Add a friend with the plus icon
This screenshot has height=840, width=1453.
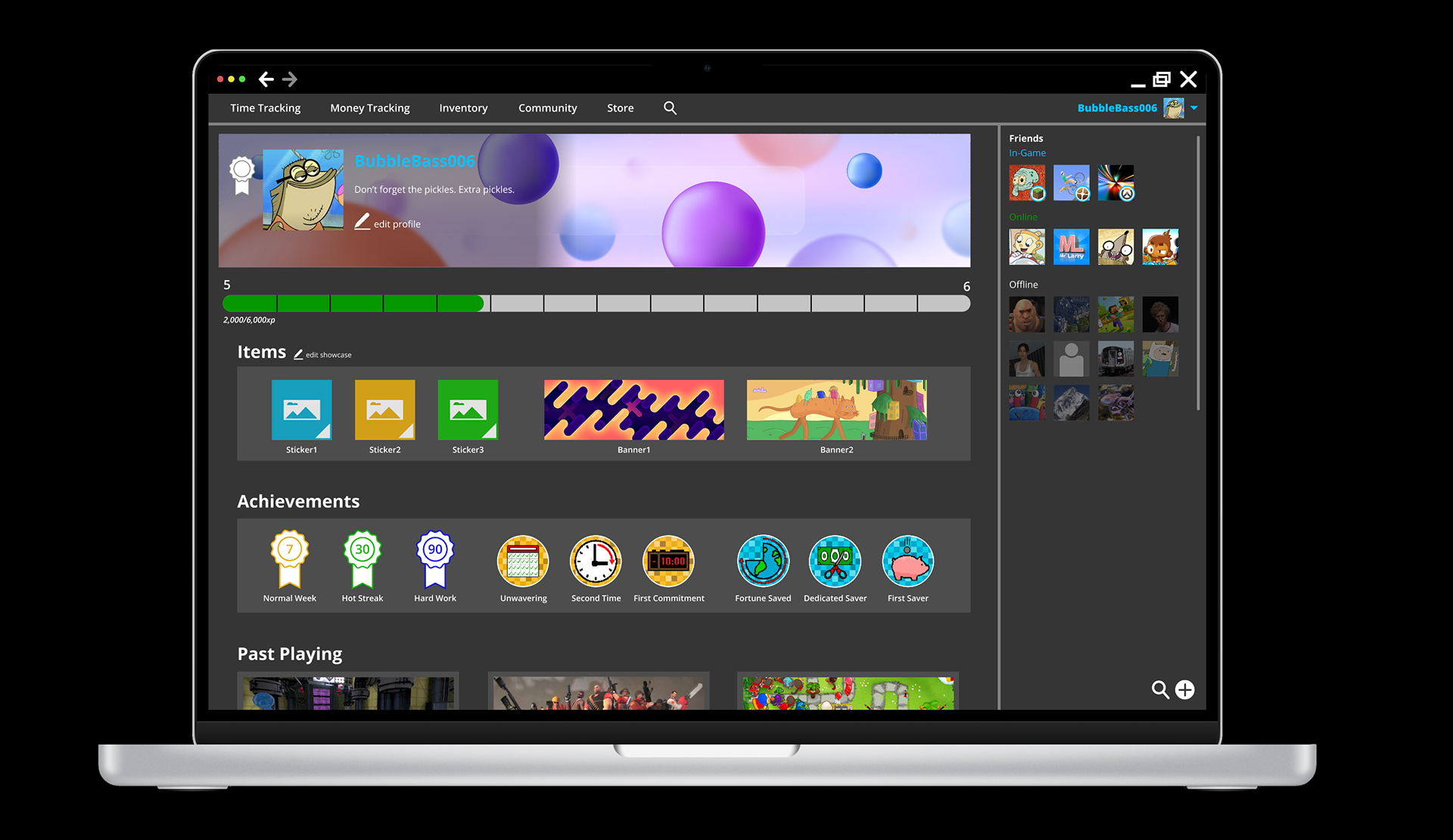click(x=1185, y=689)
